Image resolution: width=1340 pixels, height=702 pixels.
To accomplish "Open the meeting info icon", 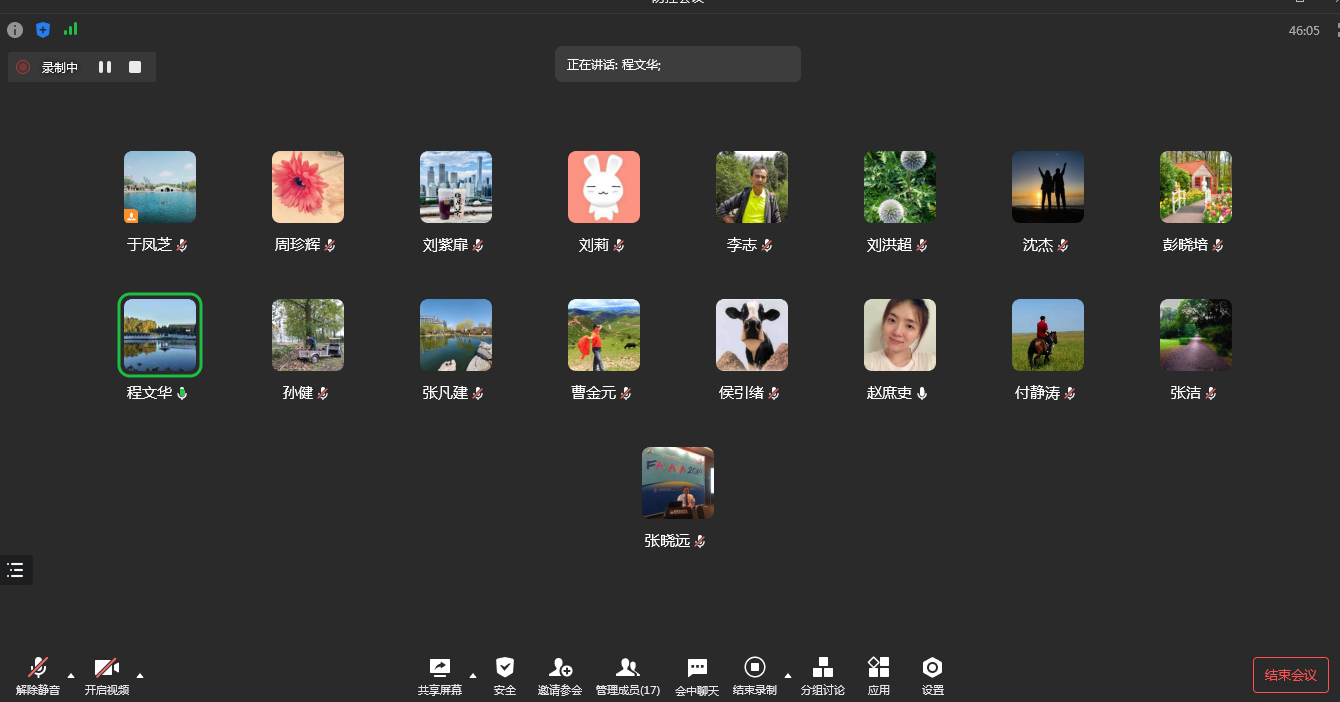I will (15, 30).
